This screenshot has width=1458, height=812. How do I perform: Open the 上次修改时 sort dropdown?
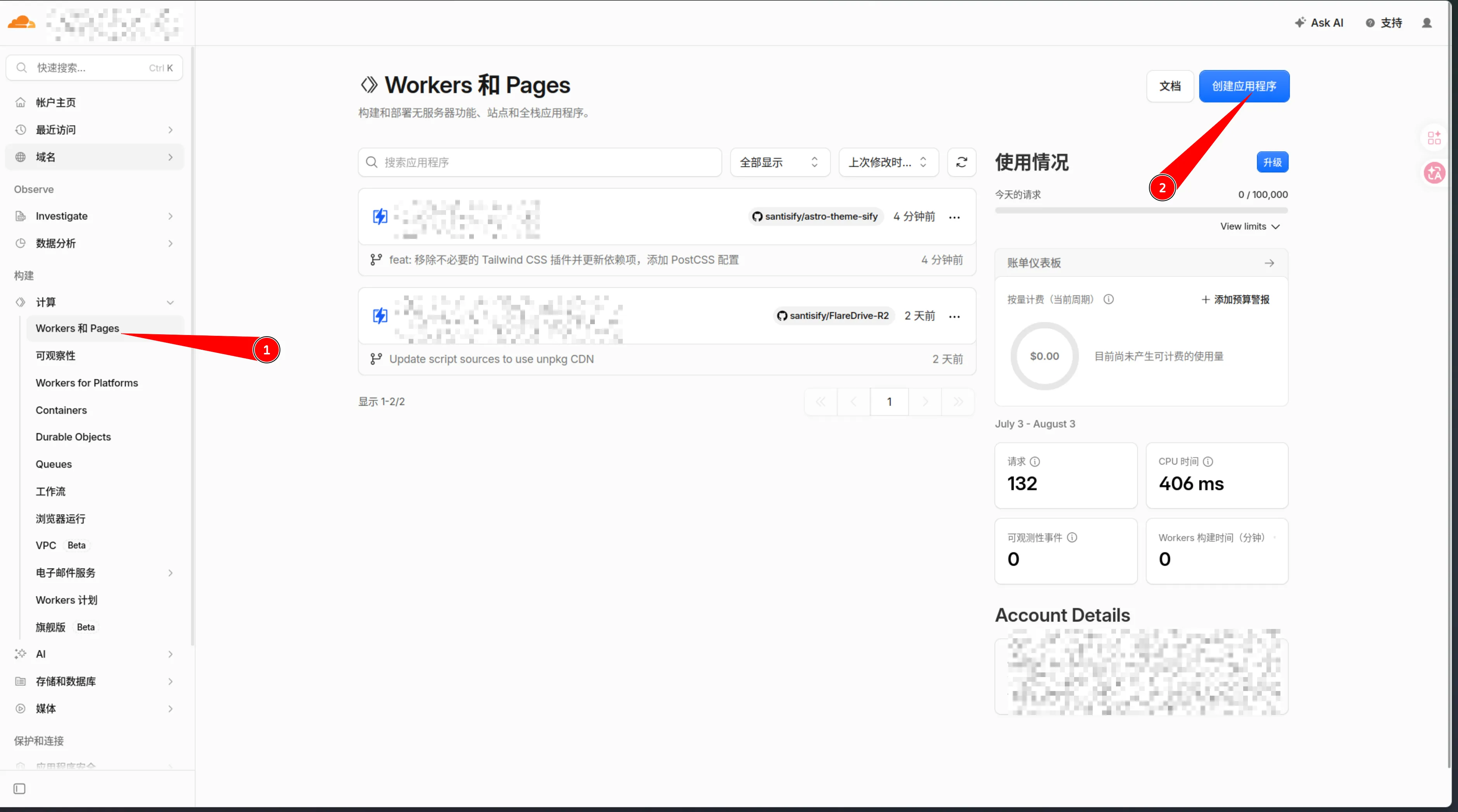pos(888,162)
